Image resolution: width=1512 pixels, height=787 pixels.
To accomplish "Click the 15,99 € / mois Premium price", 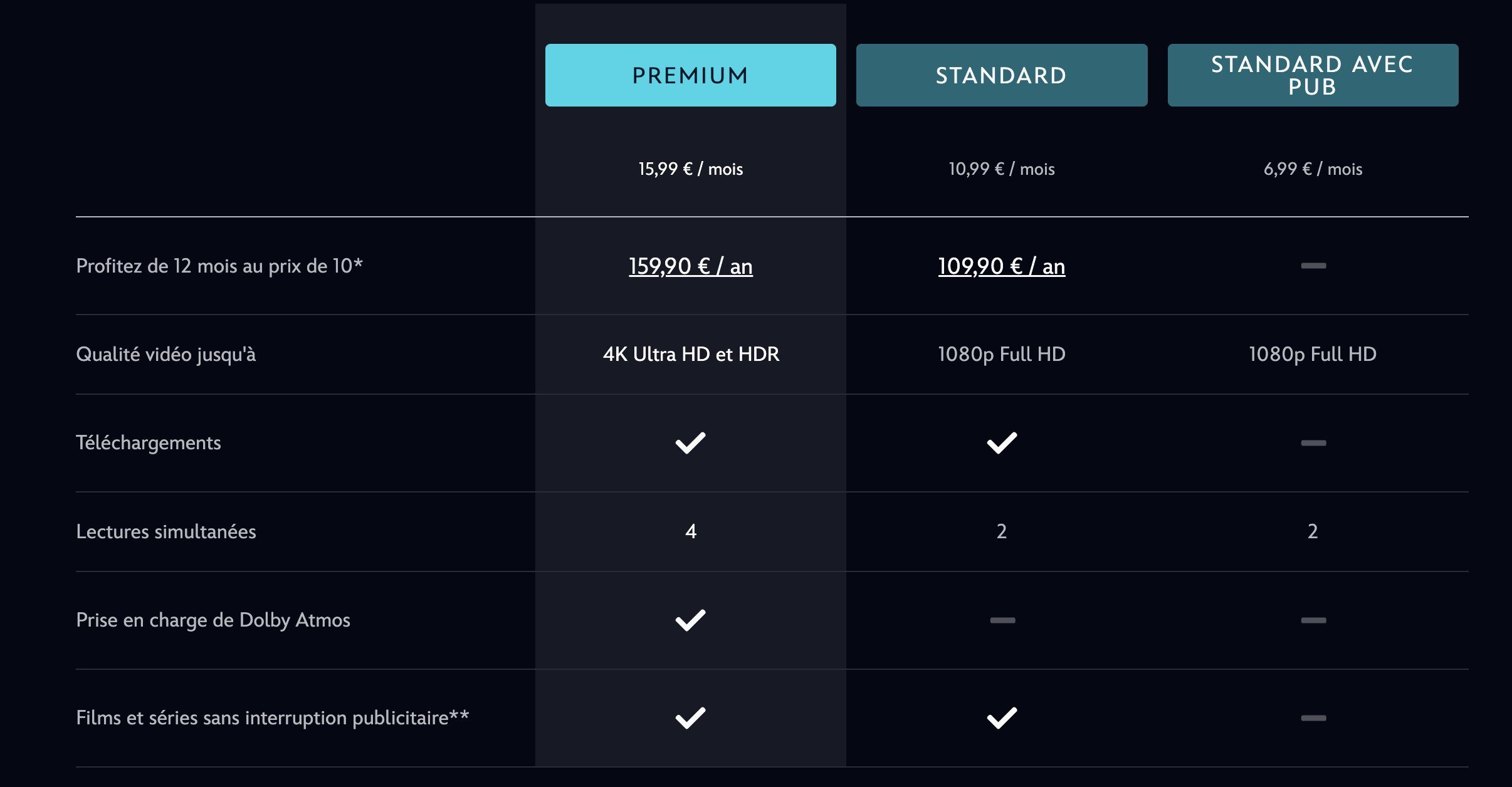I will click(x=690, y=169).
